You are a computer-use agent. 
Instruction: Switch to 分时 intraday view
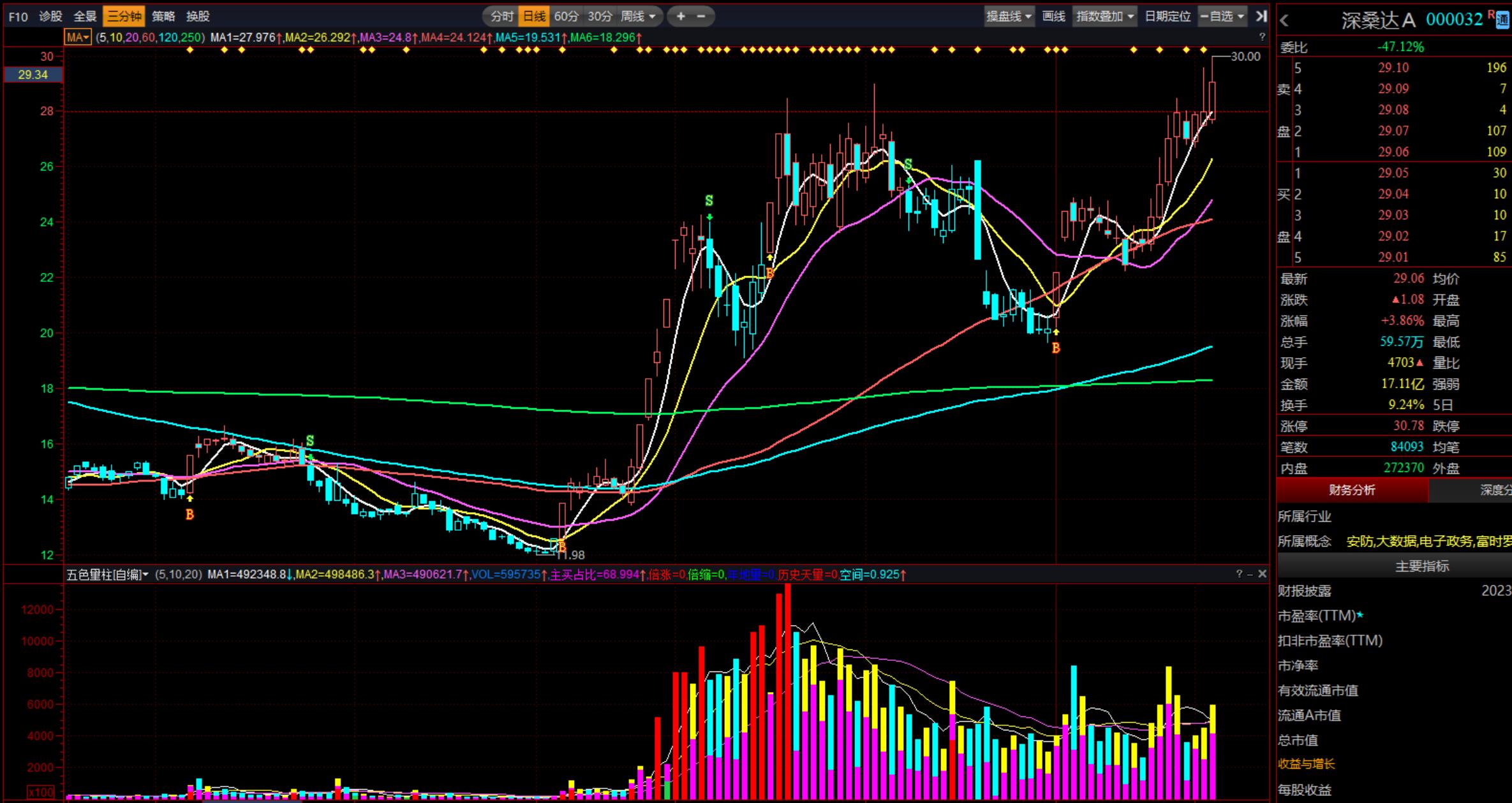[x=502, y=17]
